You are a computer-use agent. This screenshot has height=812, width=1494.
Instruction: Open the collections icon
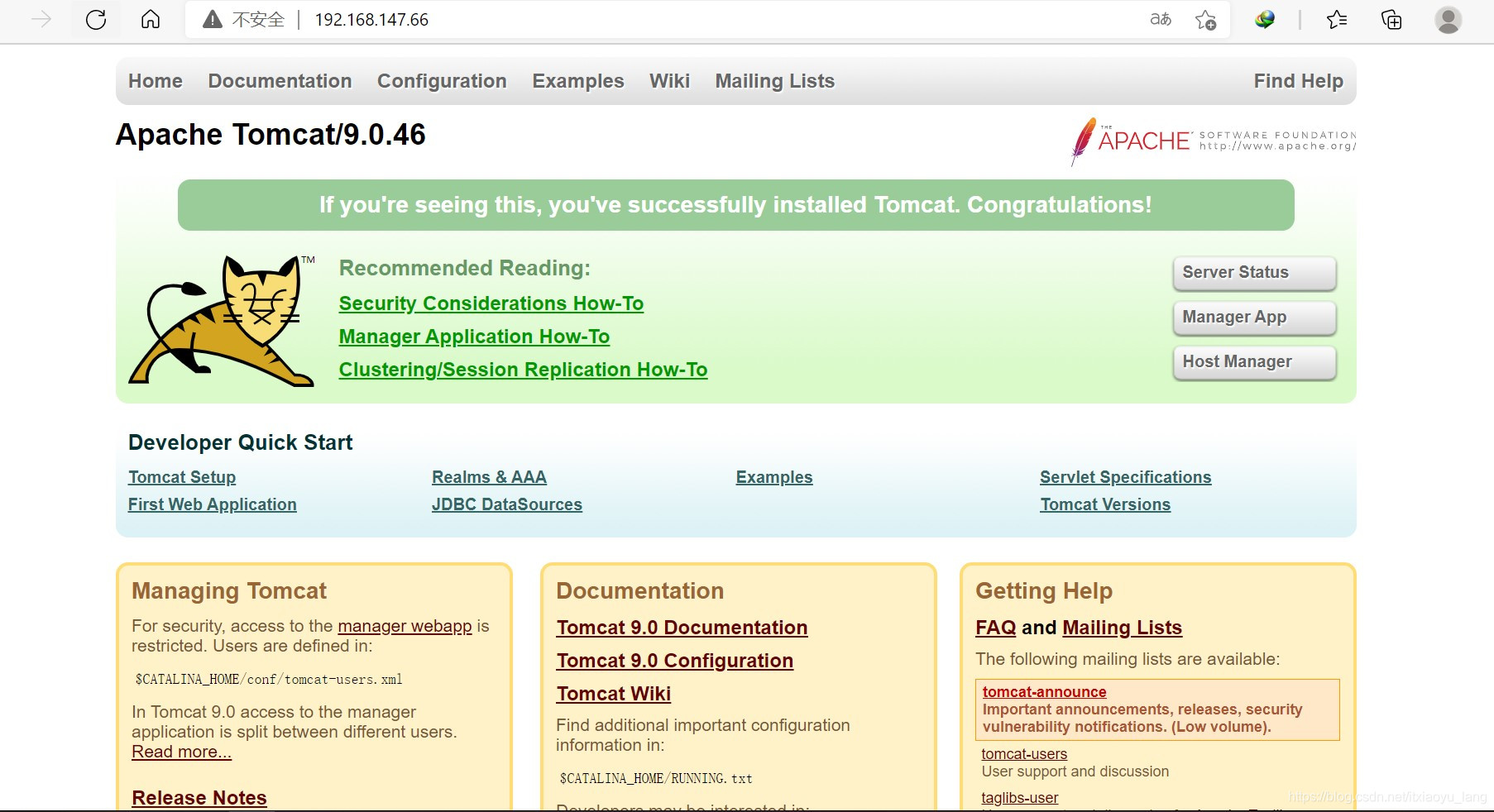click(x=1391, y=20)
